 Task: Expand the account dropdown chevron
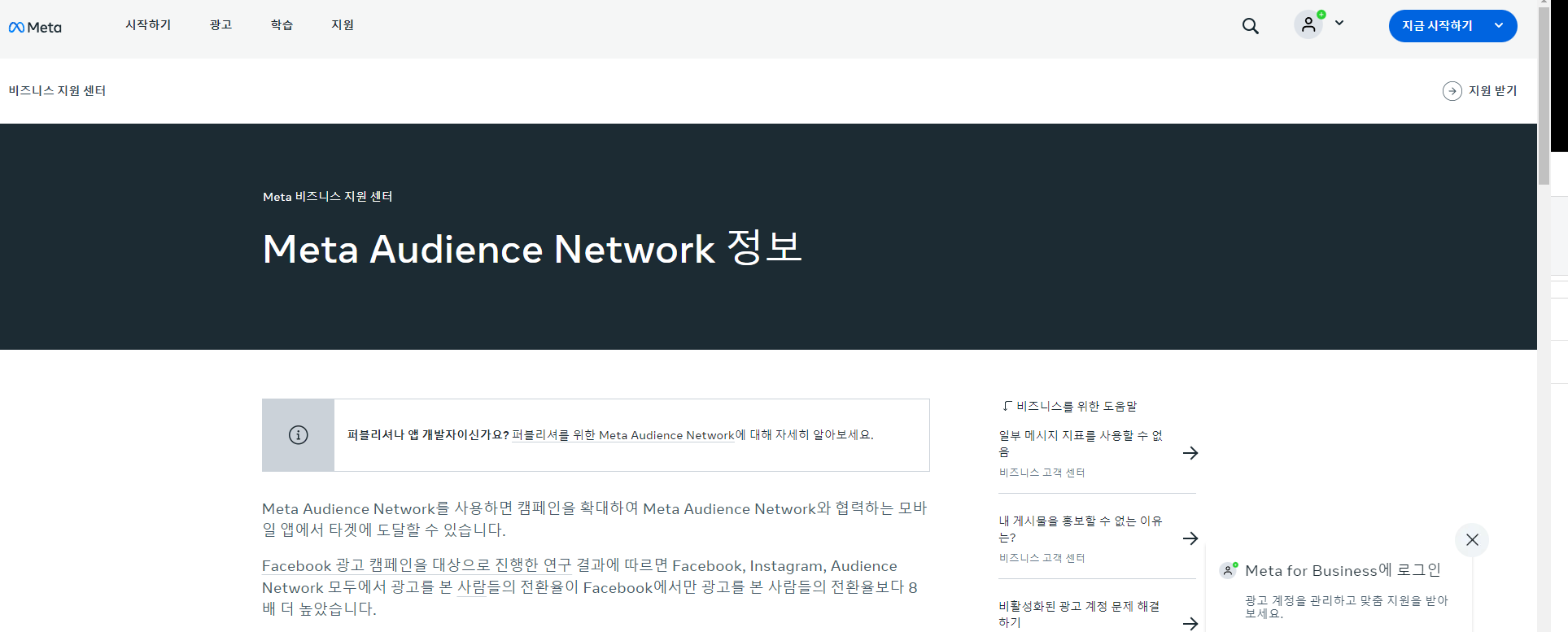coord(1339,24)
